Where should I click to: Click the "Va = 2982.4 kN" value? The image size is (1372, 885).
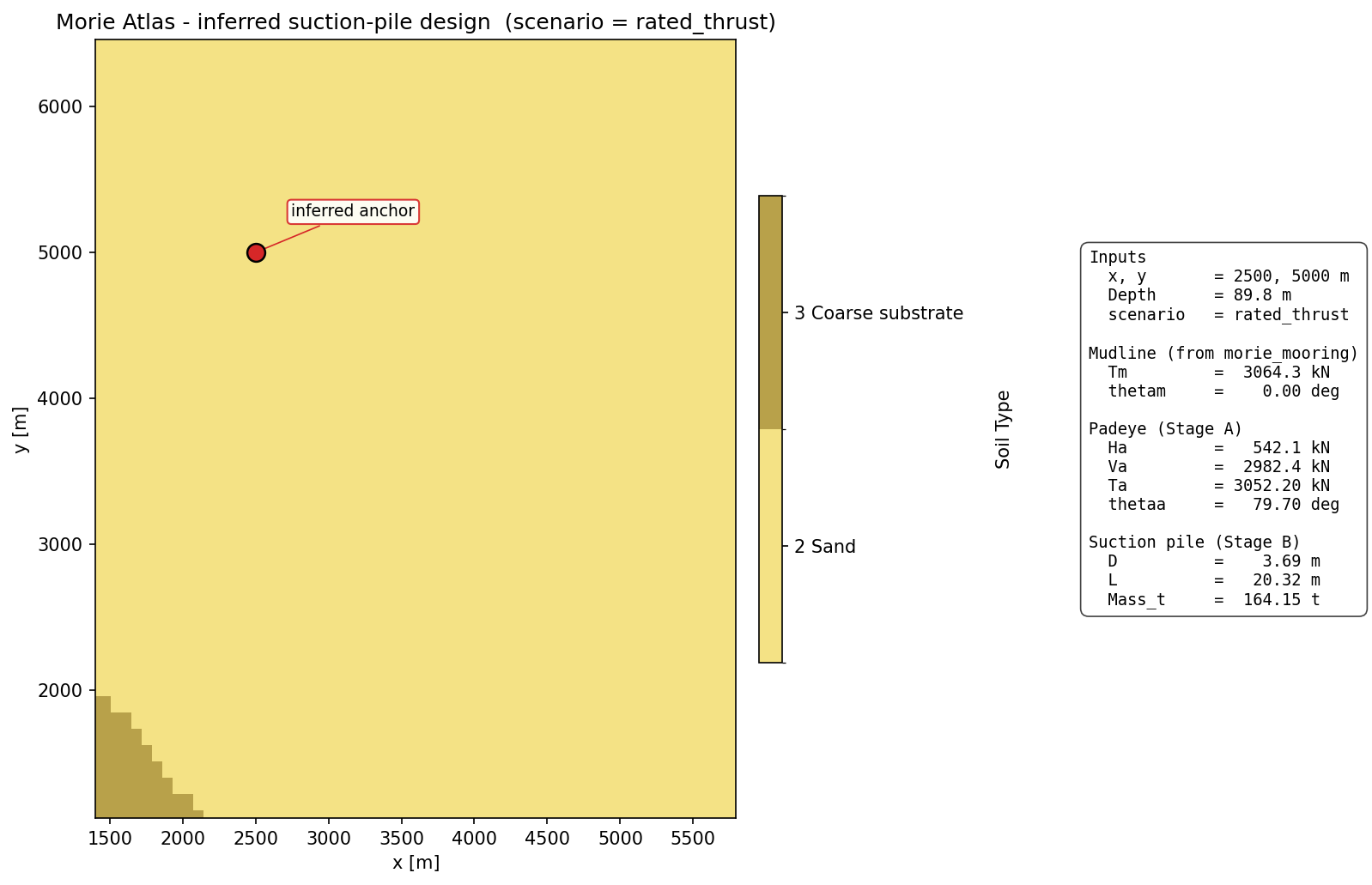[1218, 467]
